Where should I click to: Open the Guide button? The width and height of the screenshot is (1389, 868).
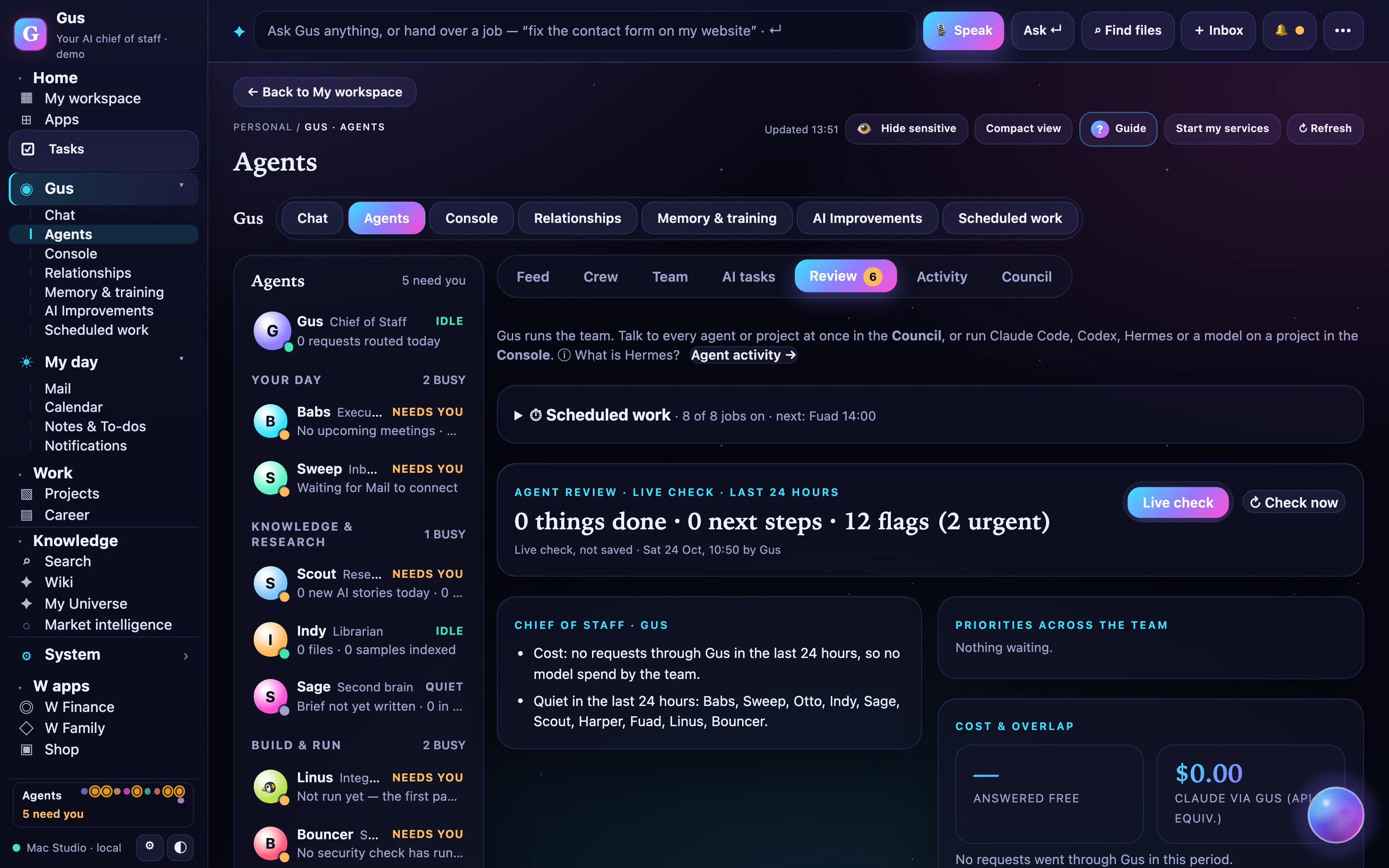(1118, 129)
